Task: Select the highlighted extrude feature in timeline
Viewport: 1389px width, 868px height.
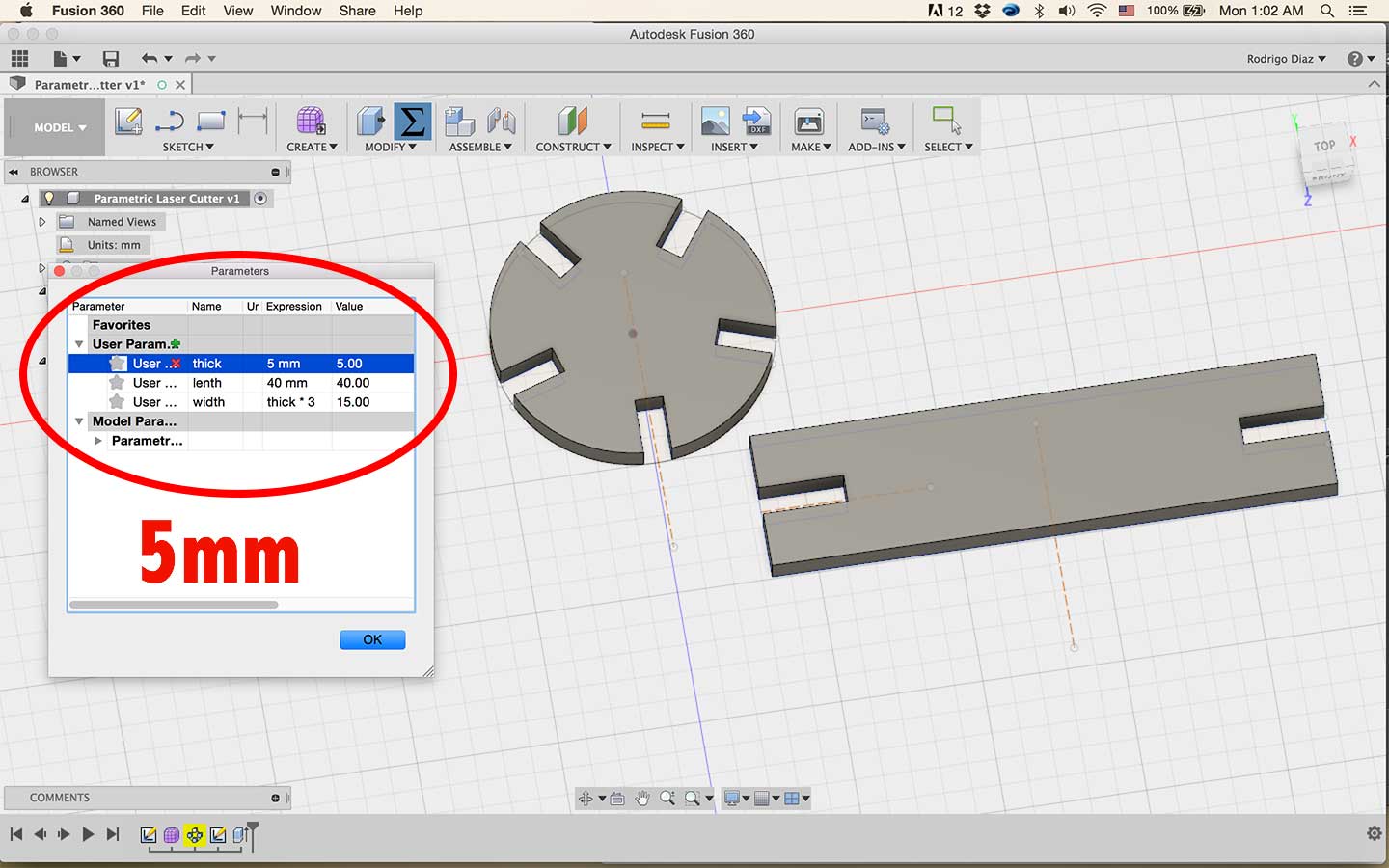Action: [195, 835]
